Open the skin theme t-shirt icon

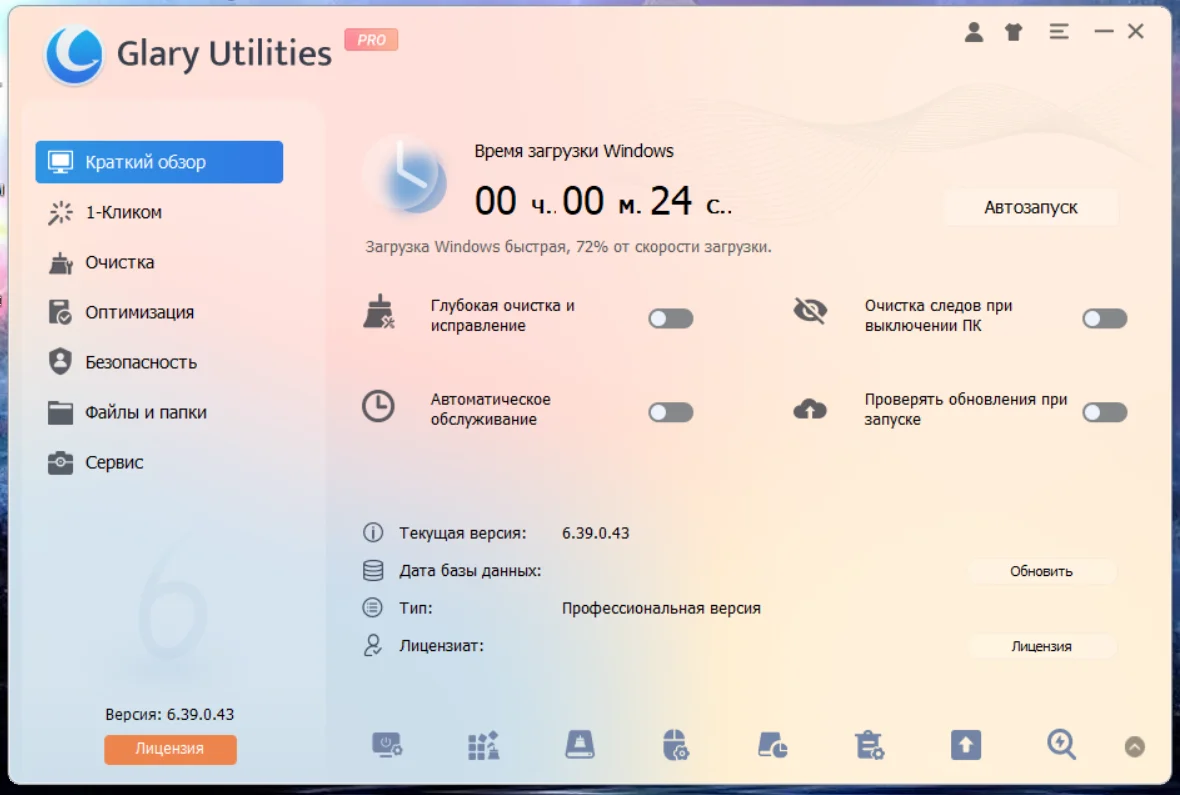click(1014, 32)
